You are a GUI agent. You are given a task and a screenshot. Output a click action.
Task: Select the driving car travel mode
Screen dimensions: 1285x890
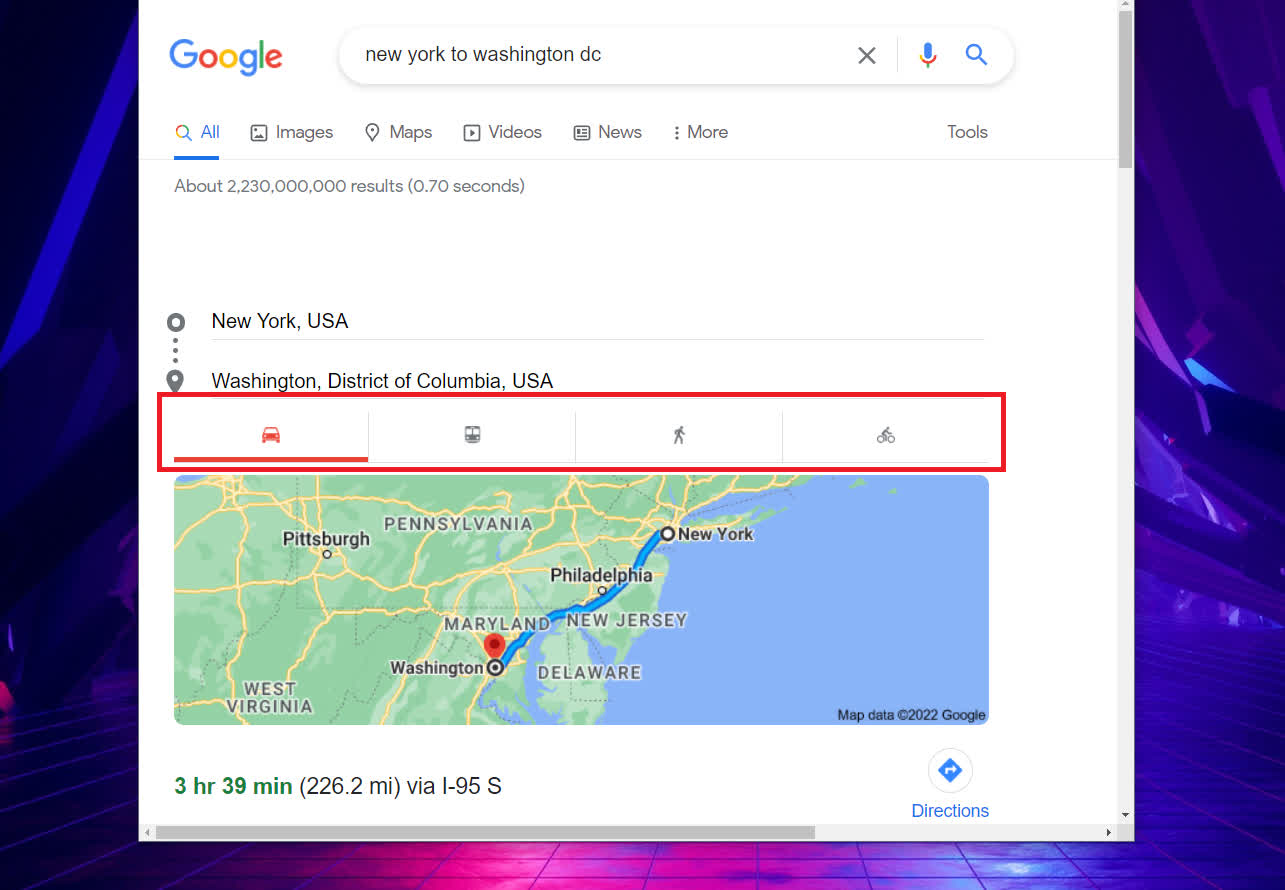coord(271,435)
